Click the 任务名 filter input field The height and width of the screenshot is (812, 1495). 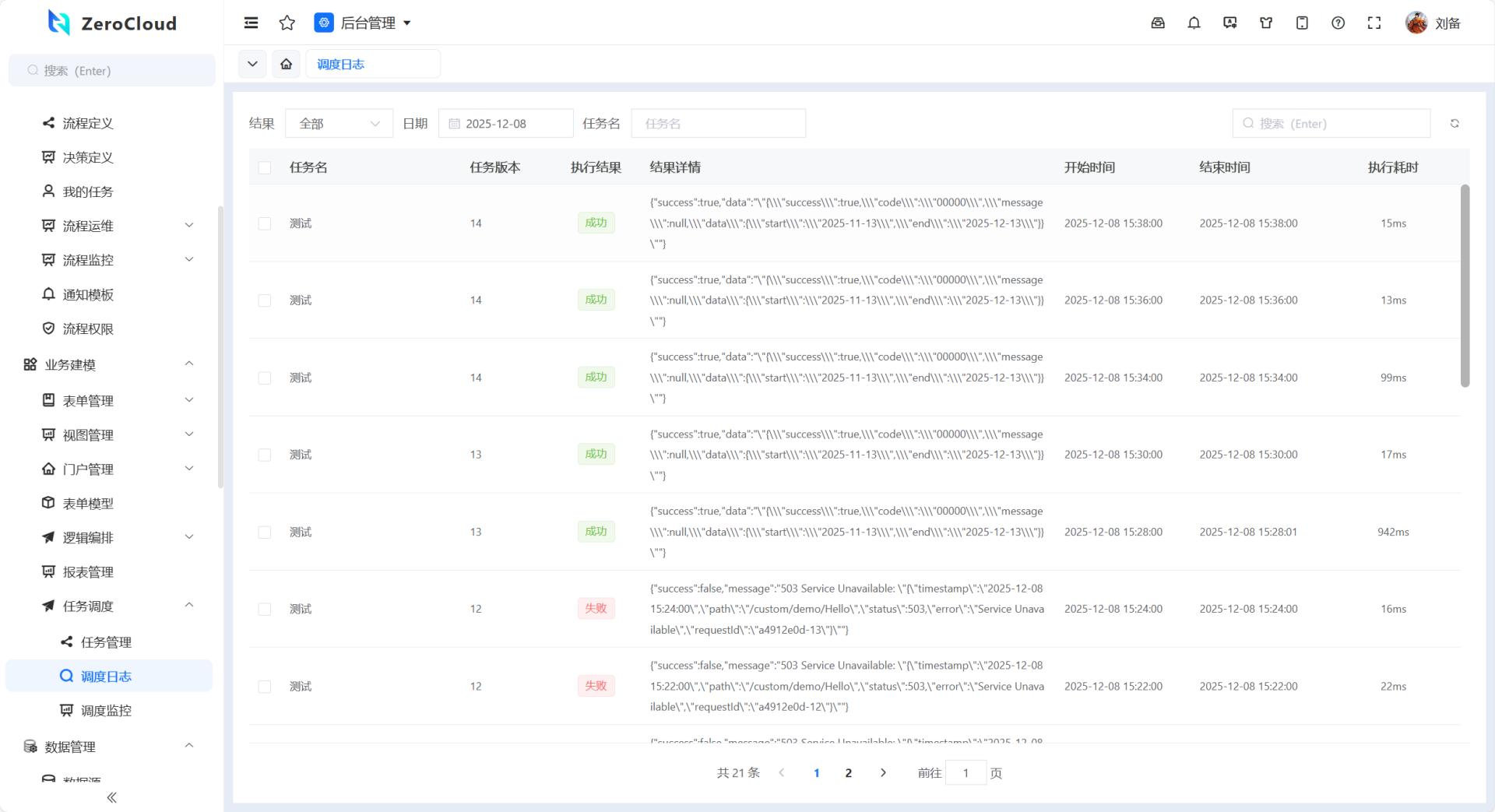717,124
